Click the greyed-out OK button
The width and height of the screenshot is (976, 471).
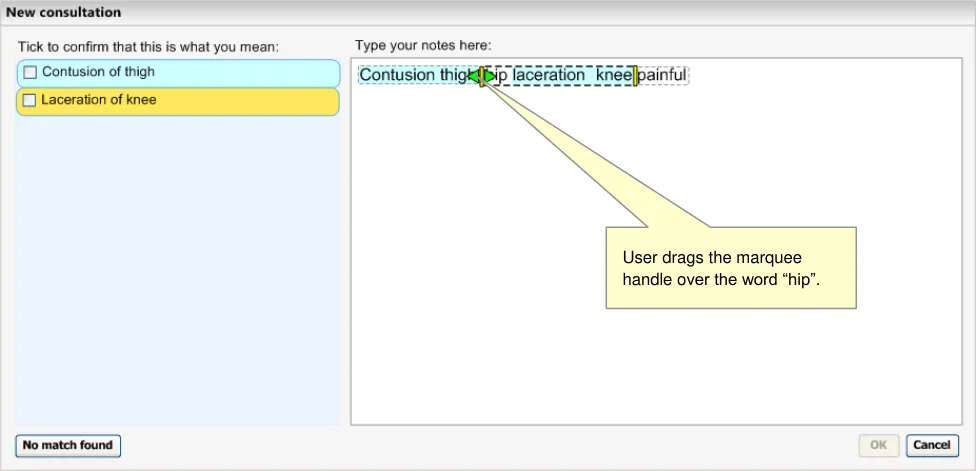878,445
